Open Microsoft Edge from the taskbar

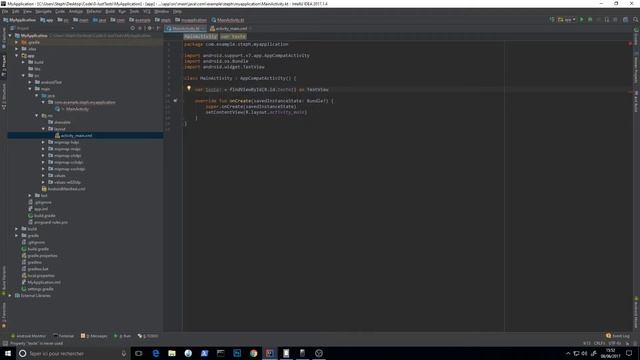pyautogui.click(x=156, y=353)
